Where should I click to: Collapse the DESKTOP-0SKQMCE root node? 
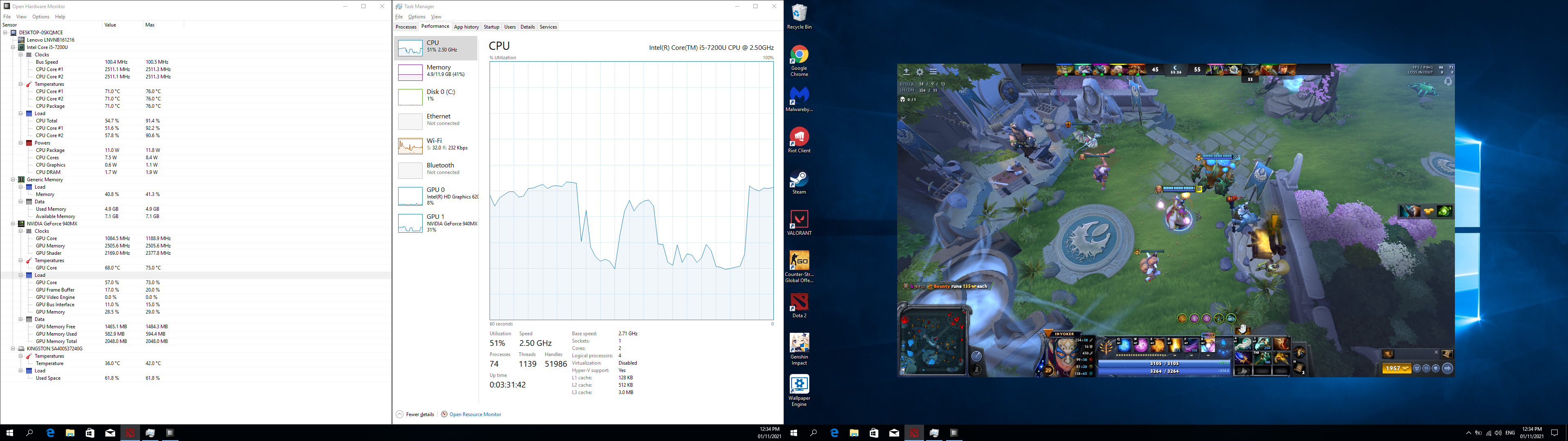pyautogui.click(x=5, y=33)
